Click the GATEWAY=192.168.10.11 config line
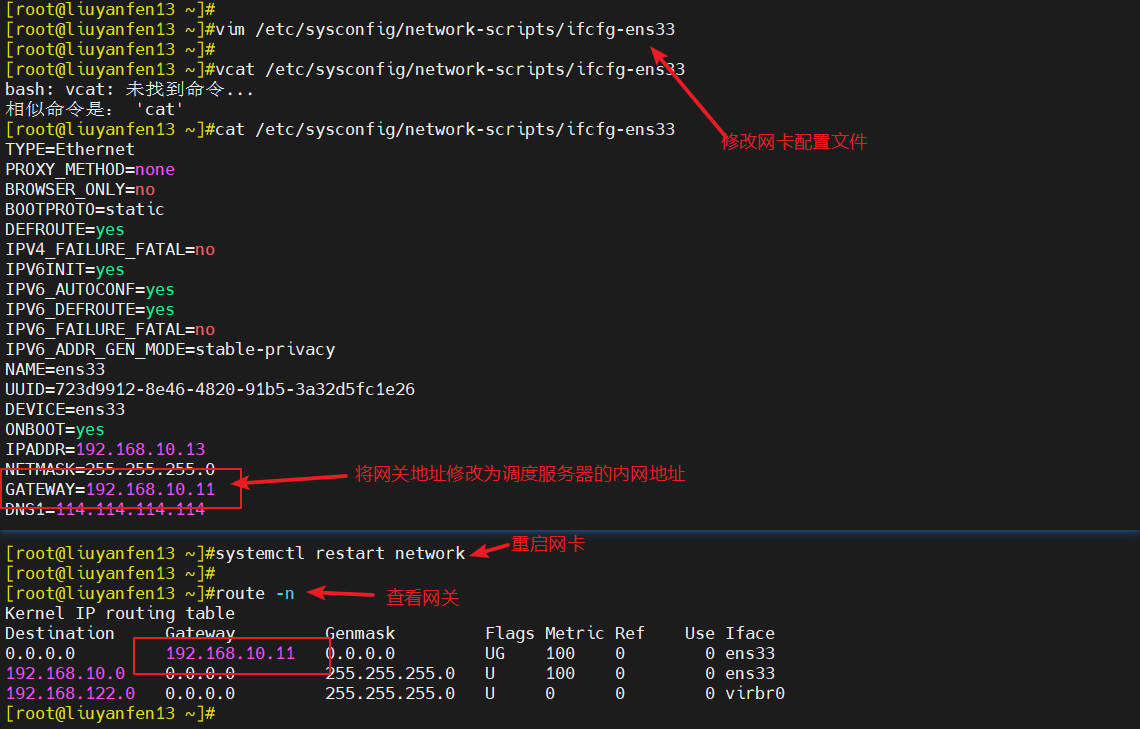 (110, 489)
